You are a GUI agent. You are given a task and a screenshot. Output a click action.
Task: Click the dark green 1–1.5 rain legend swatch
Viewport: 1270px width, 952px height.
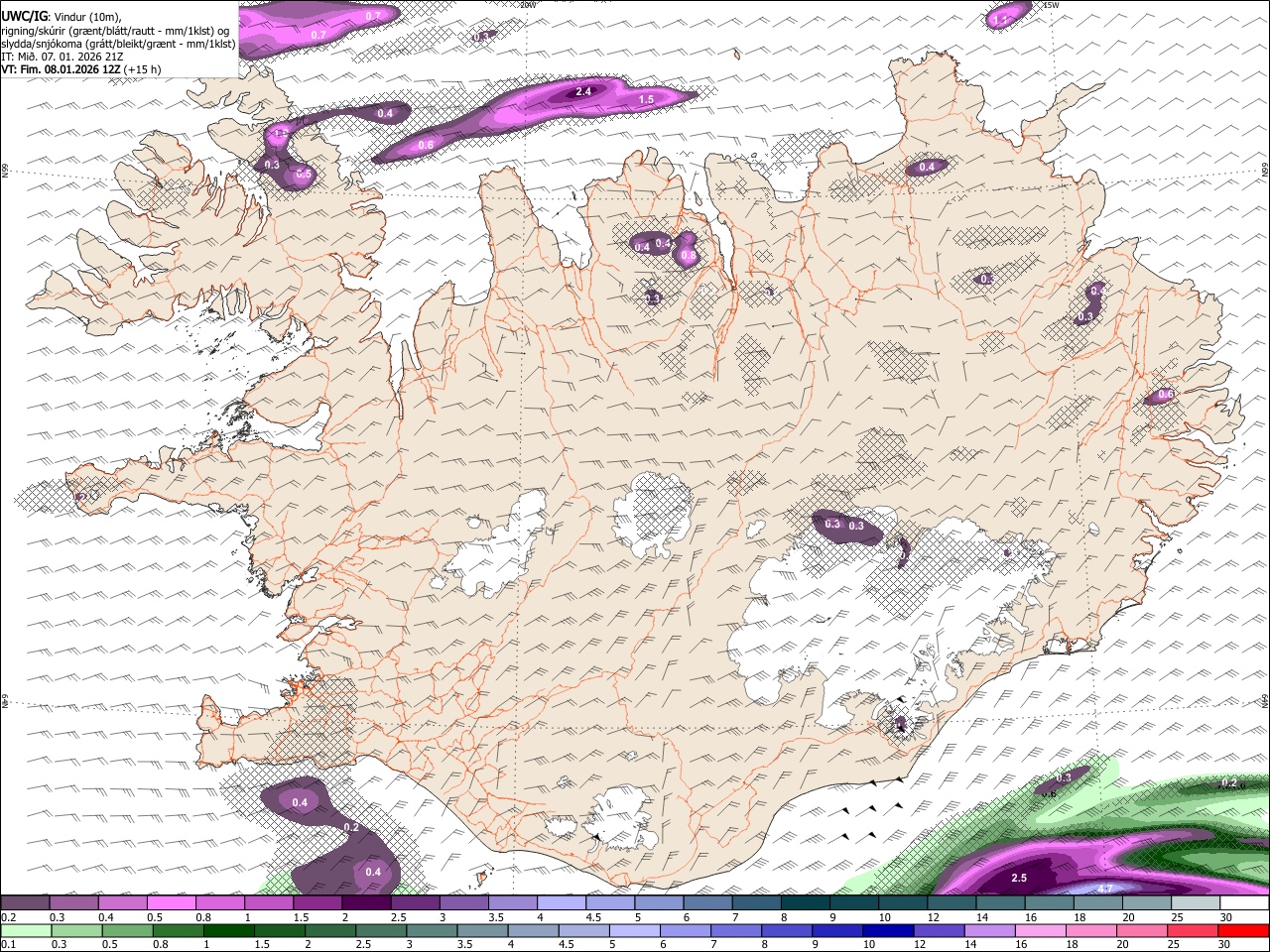coord(228,931)
